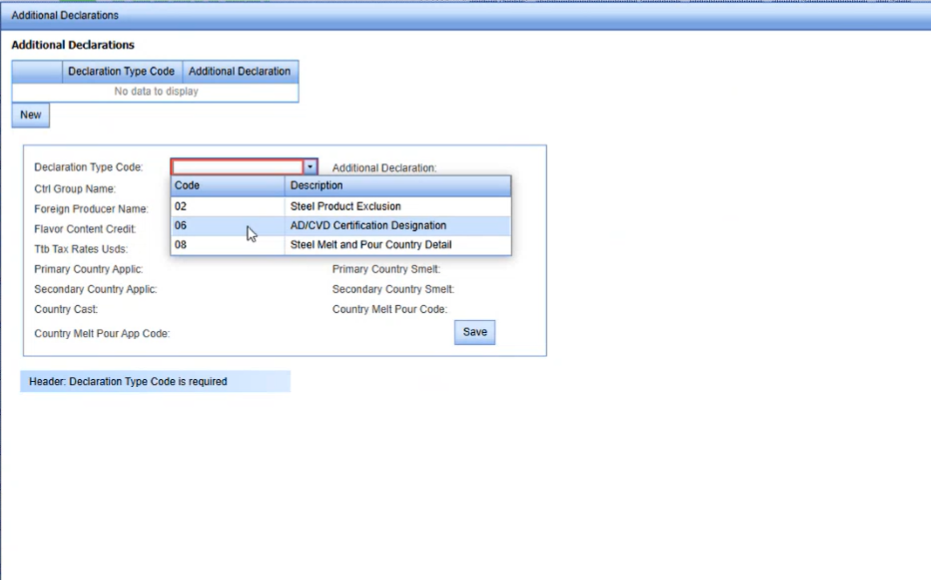Click the Ctrl Group Name label

click(75, 189)
